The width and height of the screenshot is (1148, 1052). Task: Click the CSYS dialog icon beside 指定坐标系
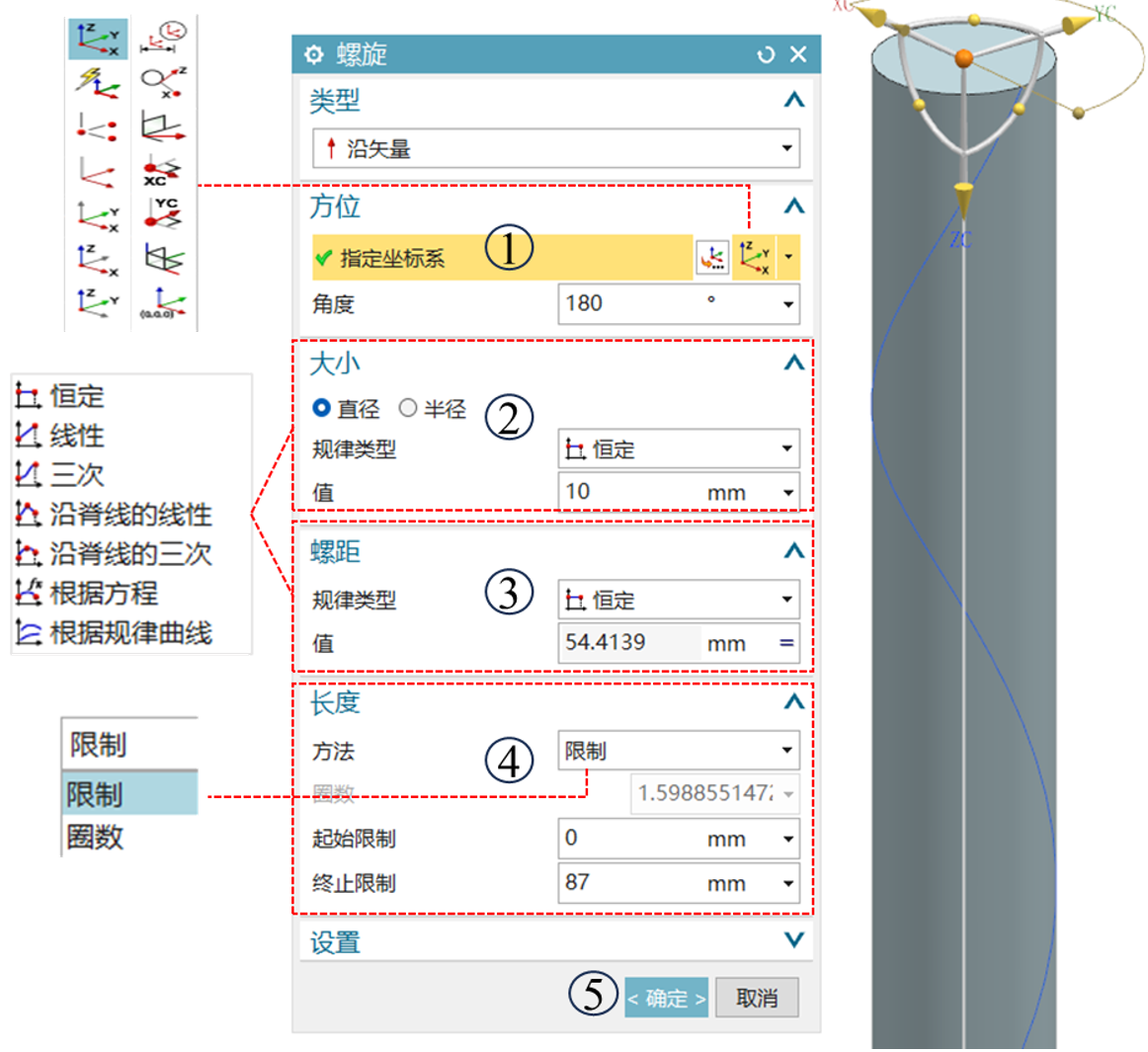[x=711, y=257]
